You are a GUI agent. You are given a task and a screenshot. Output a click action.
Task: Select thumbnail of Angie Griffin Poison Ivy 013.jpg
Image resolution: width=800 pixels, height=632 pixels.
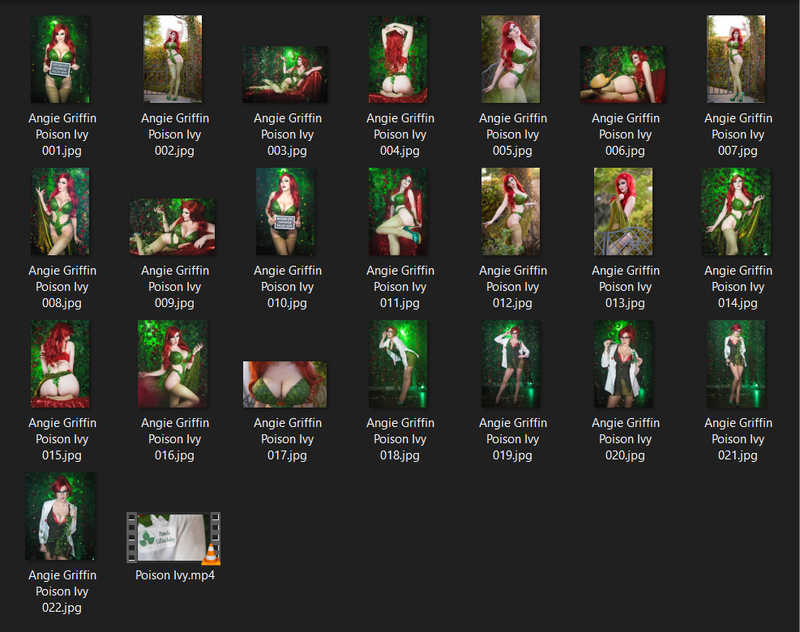pyautogui.click(x=623, y=212)
